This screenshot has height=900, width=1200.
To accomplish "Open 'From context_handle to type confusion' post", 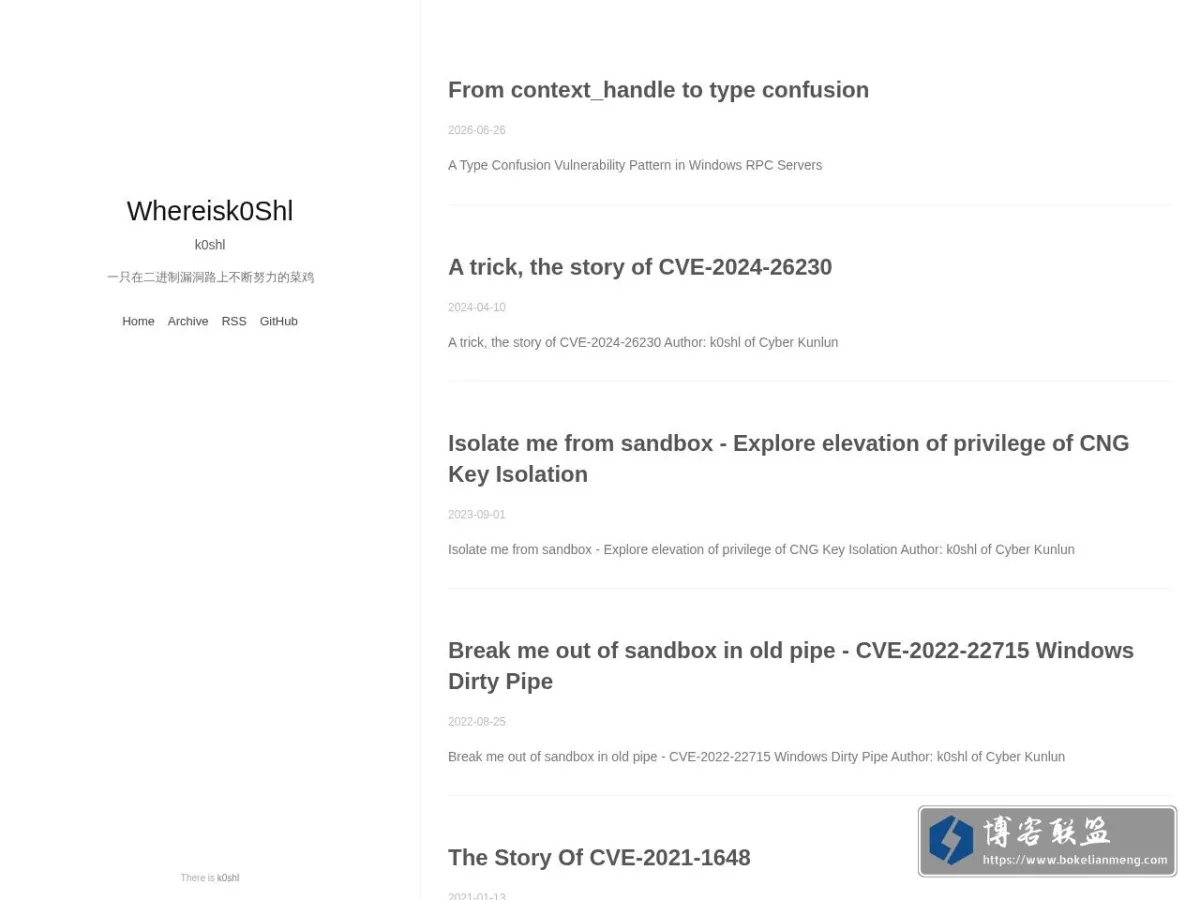I will 658,90.
